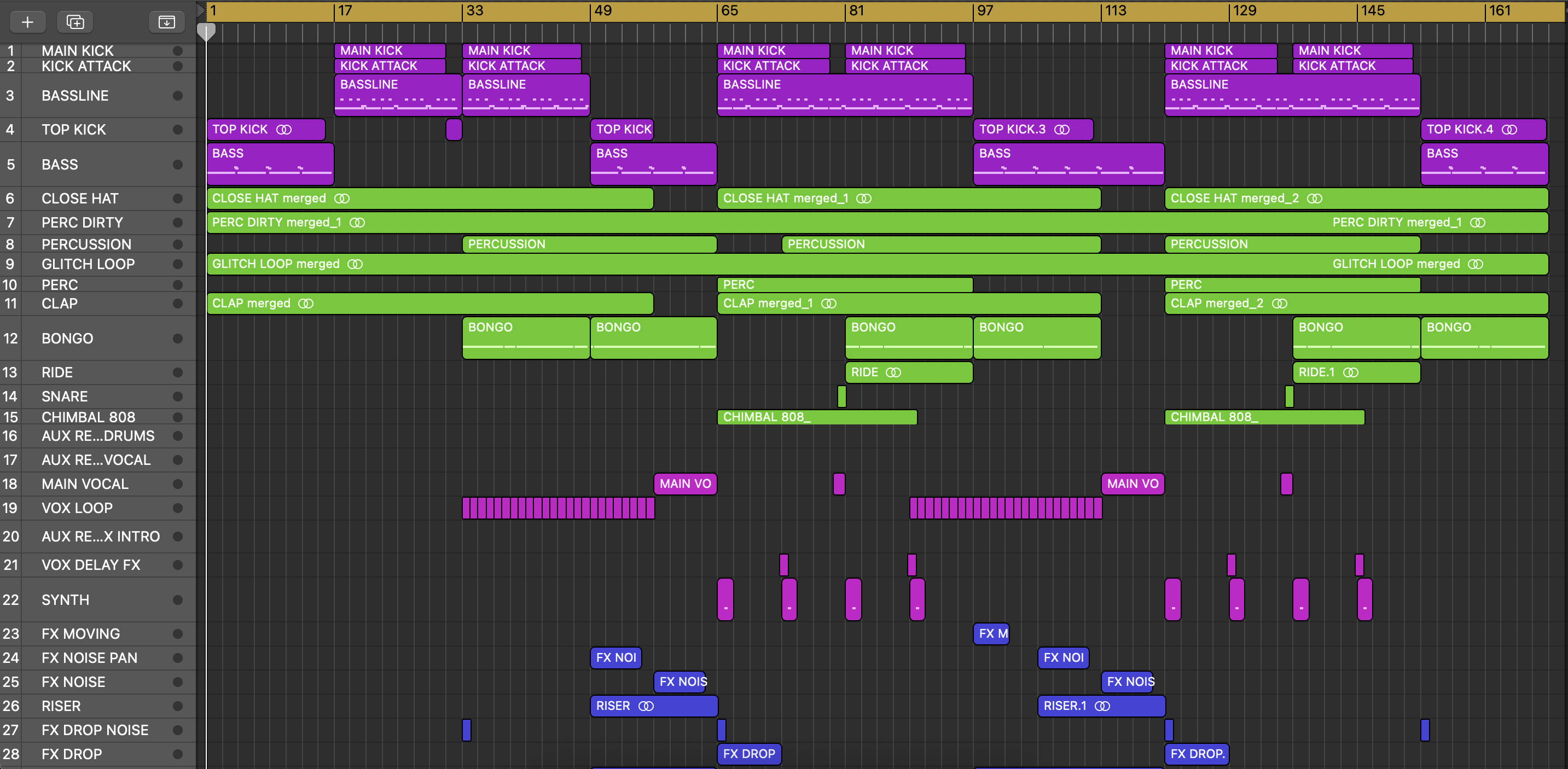
Task: Select the first BONGO region at bar 33
Action: click(525, 337)
